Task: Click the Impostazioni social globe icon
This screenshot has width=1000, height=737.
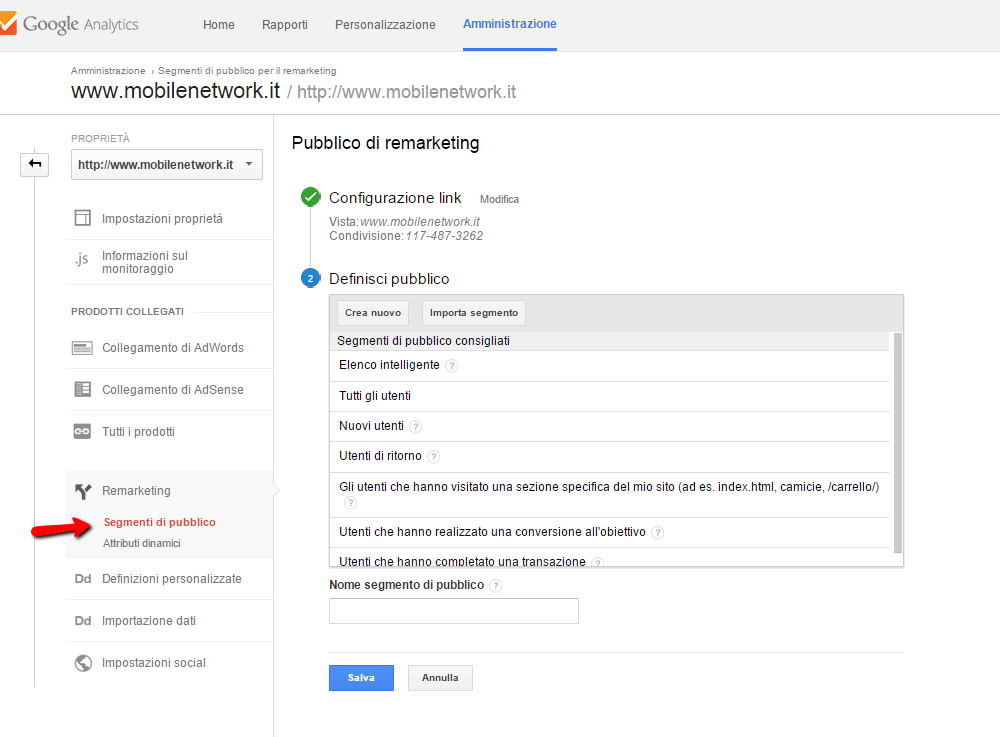Action: pos(83,663)
